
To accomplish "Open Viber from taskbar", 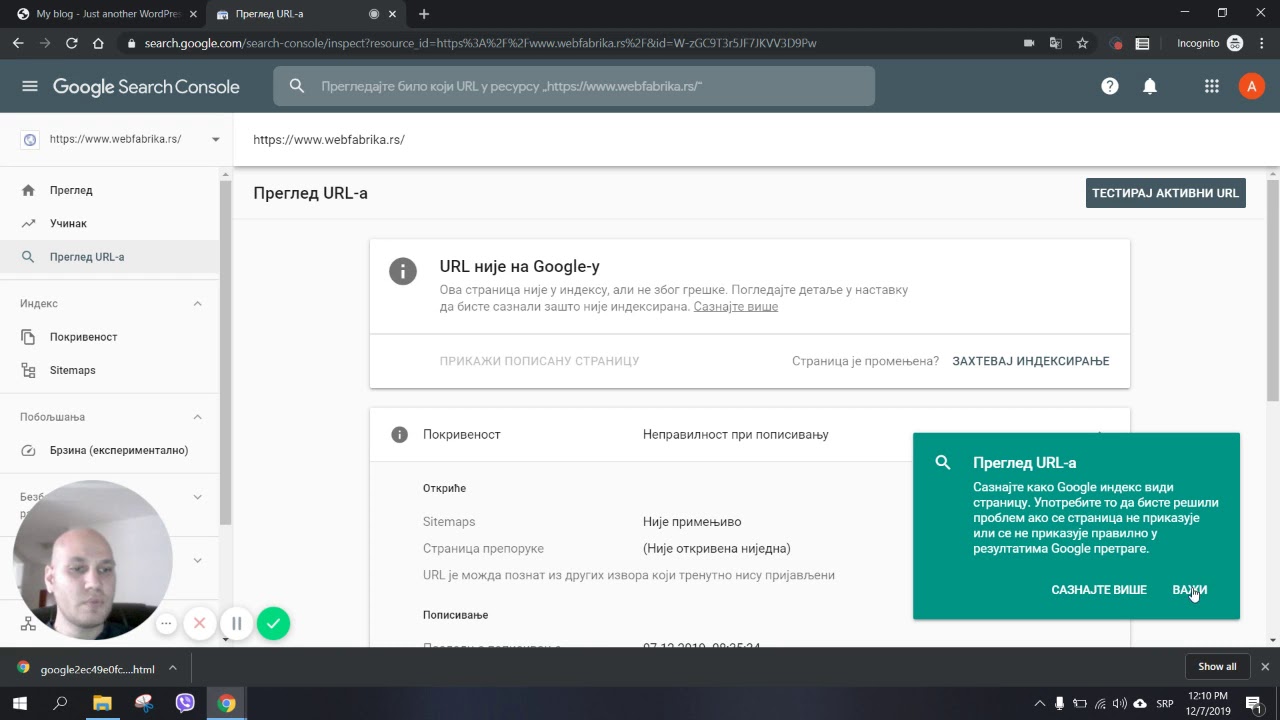I will click(185, 703).
